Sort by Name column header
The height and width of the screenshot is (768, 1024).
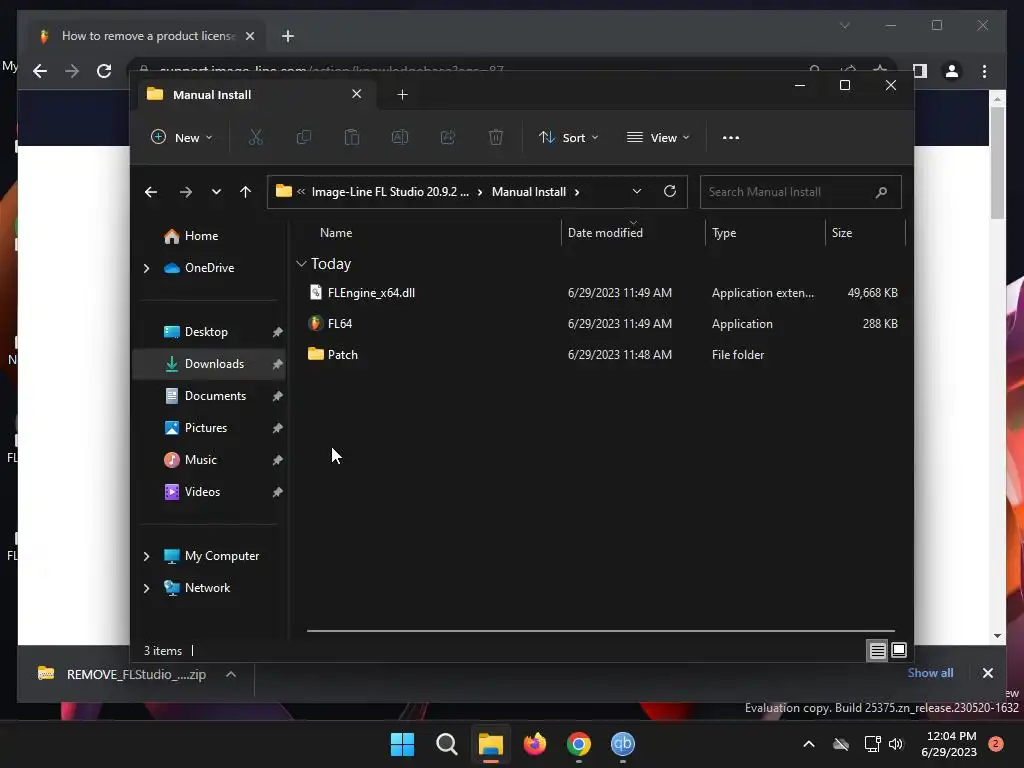336,233
